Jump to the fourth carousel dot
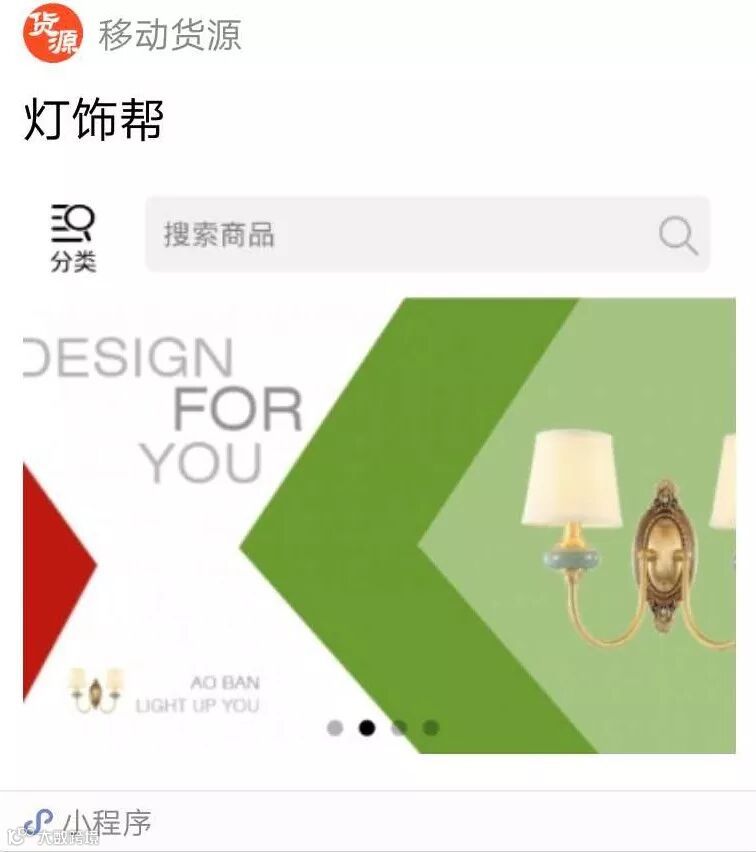Viewport: 756px width, 852px height. point(431,728)
